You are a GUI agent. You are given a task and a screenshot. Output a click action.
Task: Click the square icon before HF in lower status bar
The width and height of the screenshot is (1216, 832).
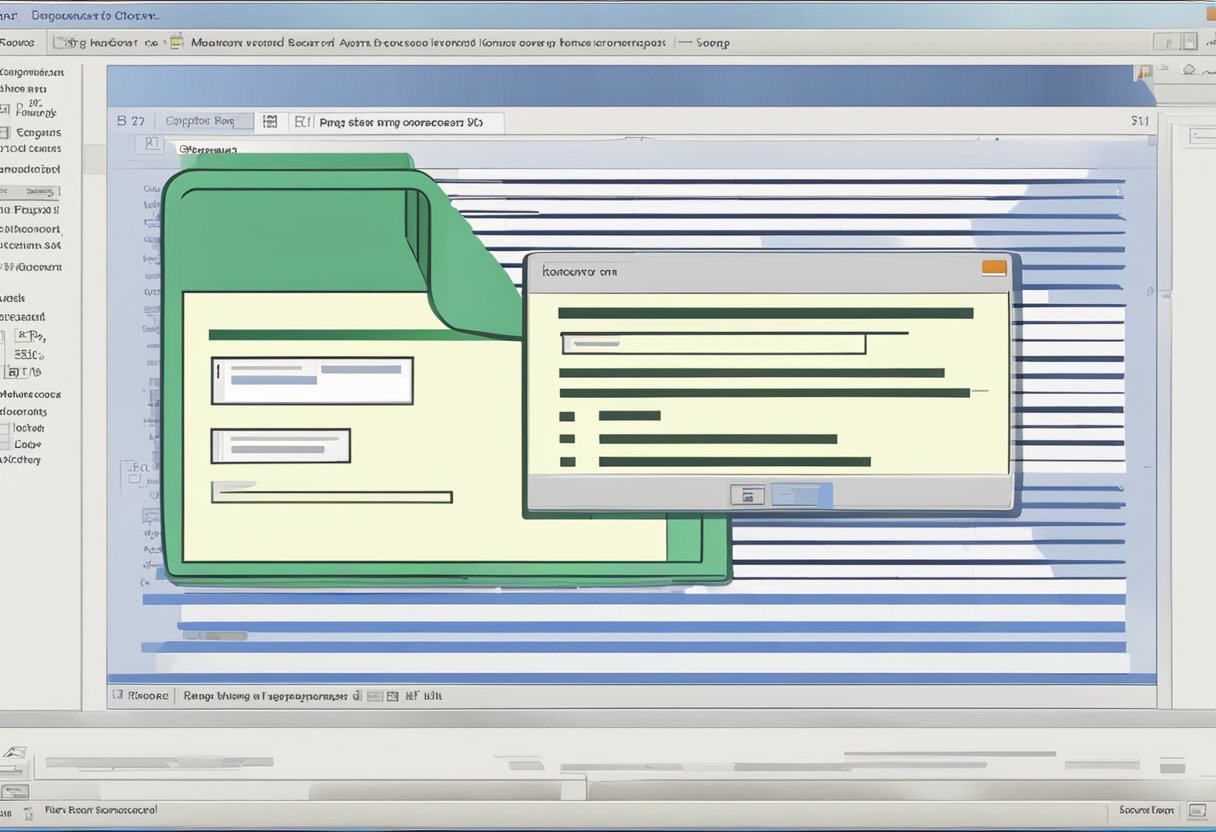392,695
